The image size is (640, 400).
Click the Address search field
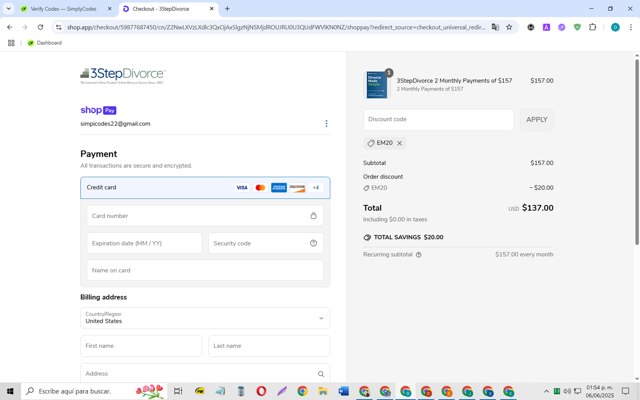pos(205,373)
